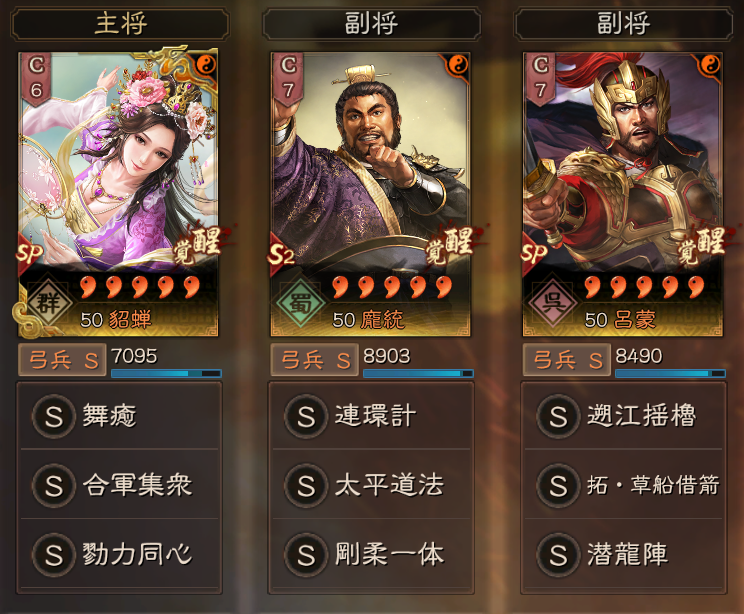744x614 pixels.
Task: Click the 蜀 faction emblem
Action: tap(300, 303)
